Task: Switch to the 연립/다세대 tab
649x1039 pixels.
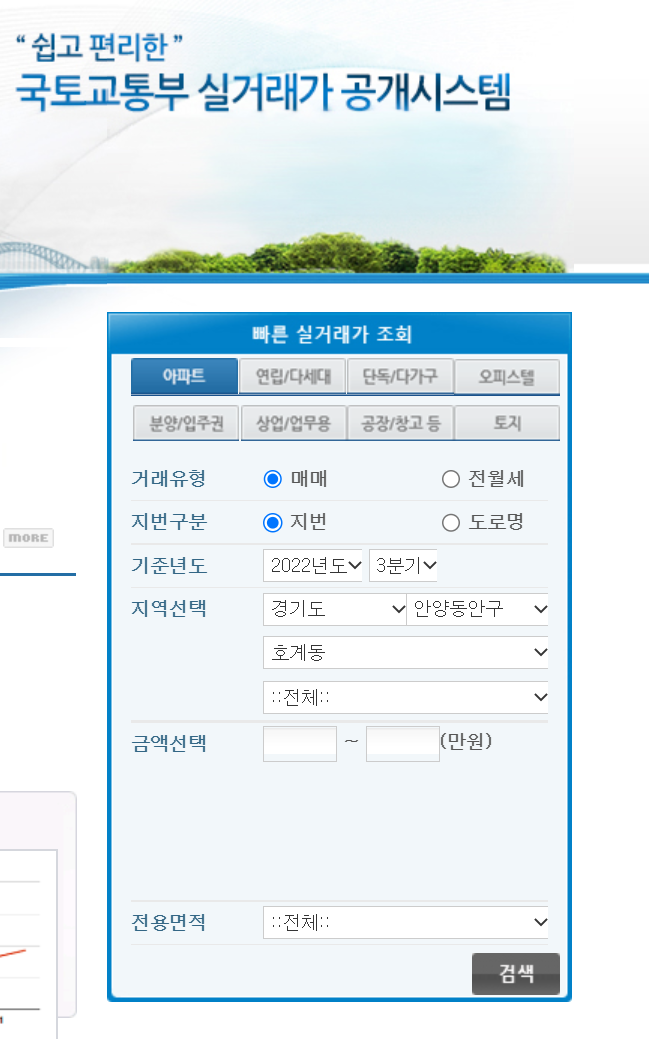Action: [293, 376]
